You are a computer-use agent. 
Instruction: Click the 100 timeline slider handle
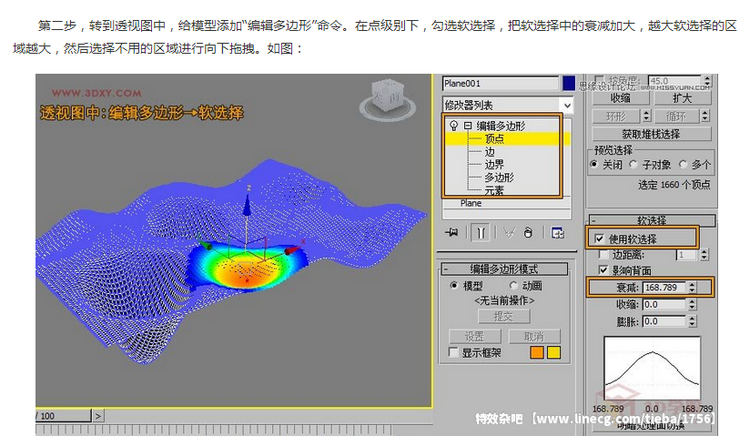click(63, 416)
